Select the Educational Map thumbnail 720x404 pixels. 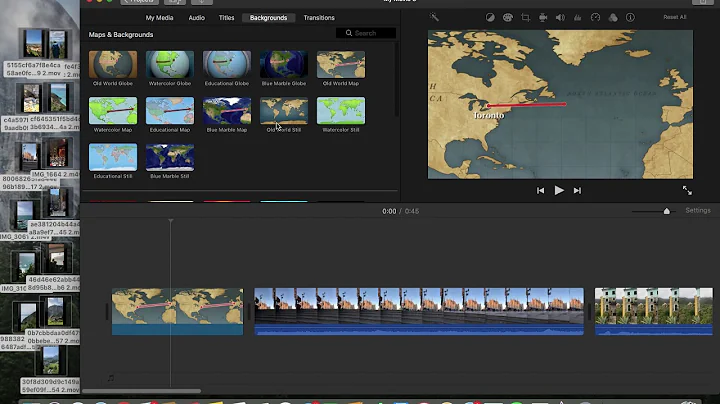[170, 111]
